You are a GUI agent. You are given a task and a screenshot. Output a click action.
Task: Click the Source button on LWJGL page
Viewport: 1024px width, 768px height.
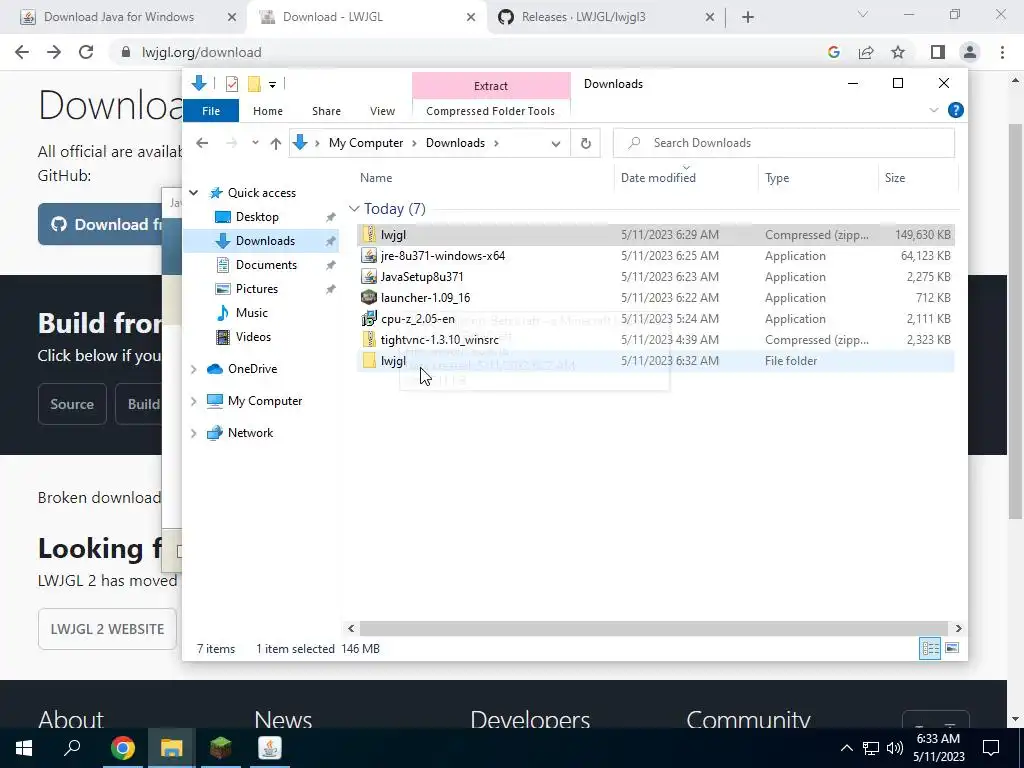[x=72, y=404]
